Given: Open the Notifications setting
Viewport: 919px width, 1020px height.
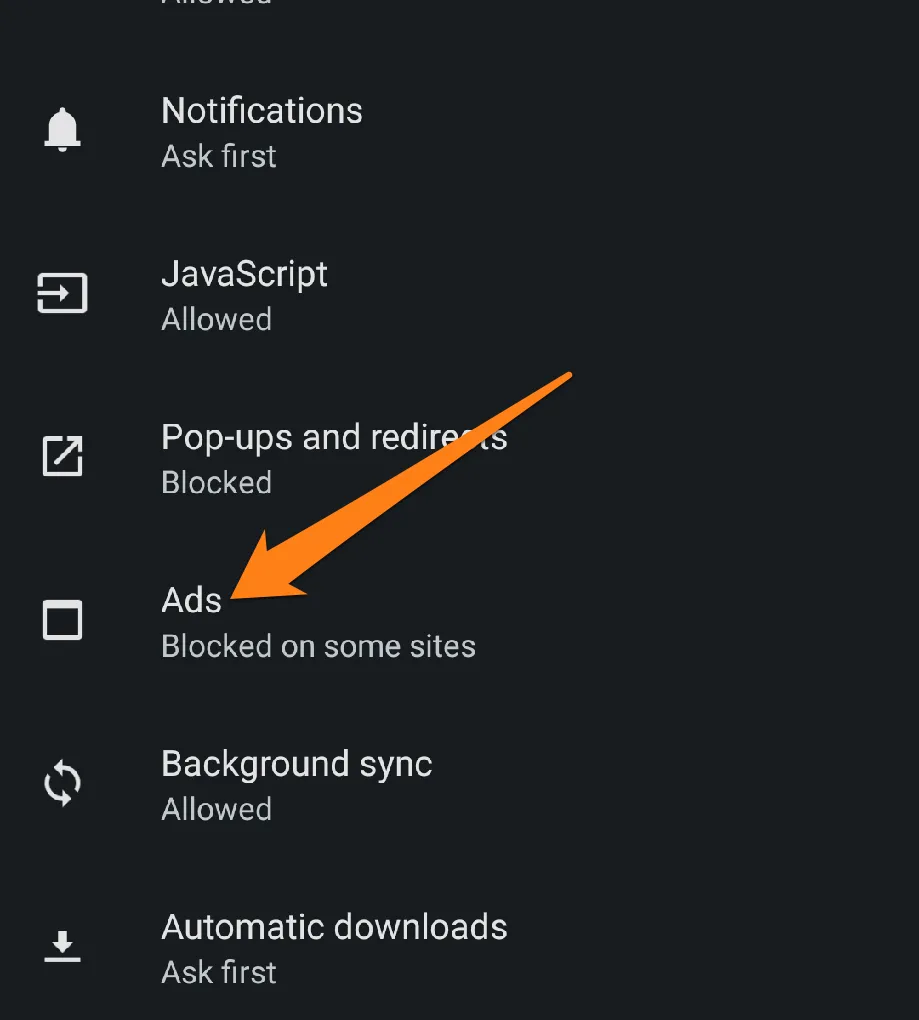Looking at the screenshot, I should click(459, 133).
